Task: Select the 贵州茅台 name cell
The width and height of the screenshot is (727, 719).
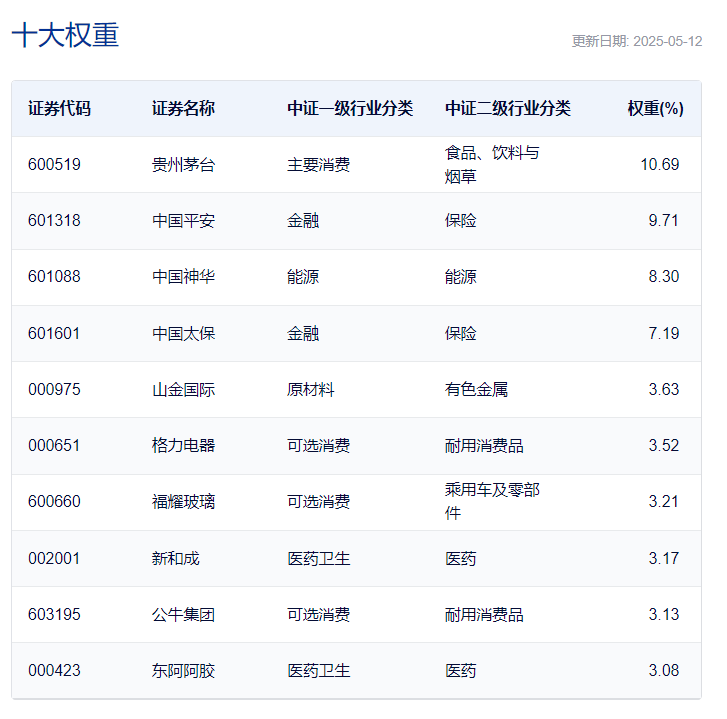Action: pyautogui.click(x=183, y=165)
